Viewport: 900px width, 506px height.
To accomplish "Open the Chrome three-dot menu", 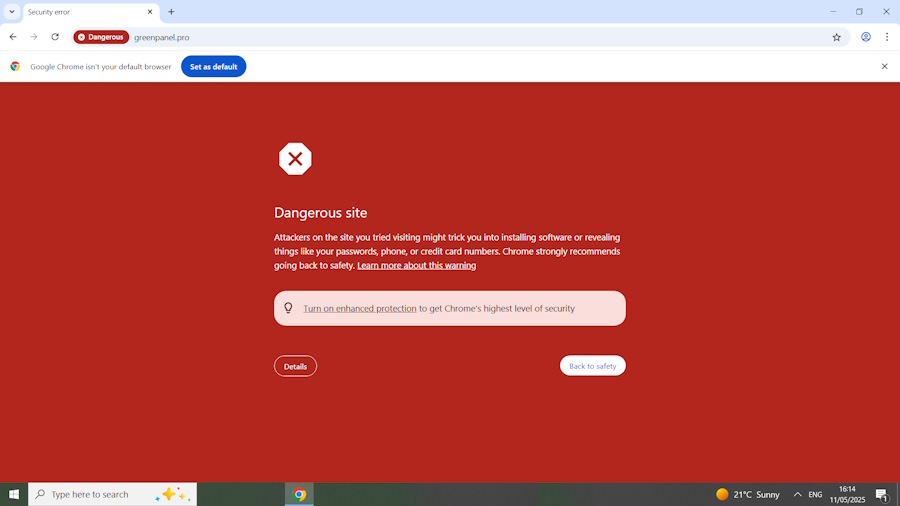I will [x=886, y=37].
